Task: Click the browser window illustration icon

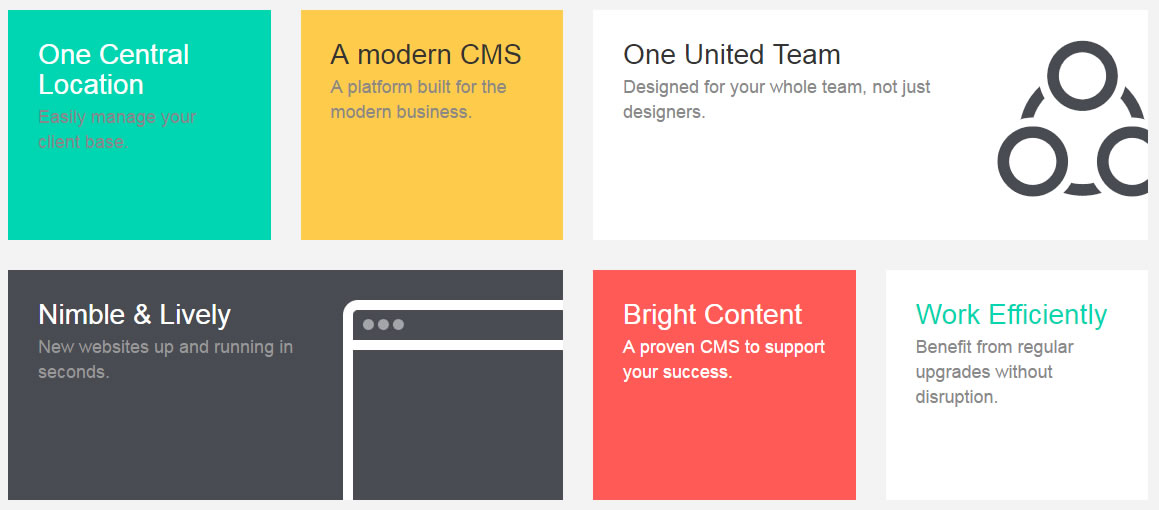Action: 453,400
